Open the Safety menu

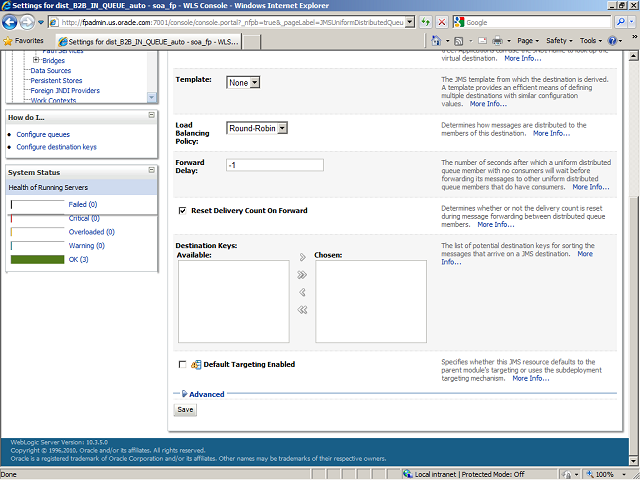tap(559, 41)
